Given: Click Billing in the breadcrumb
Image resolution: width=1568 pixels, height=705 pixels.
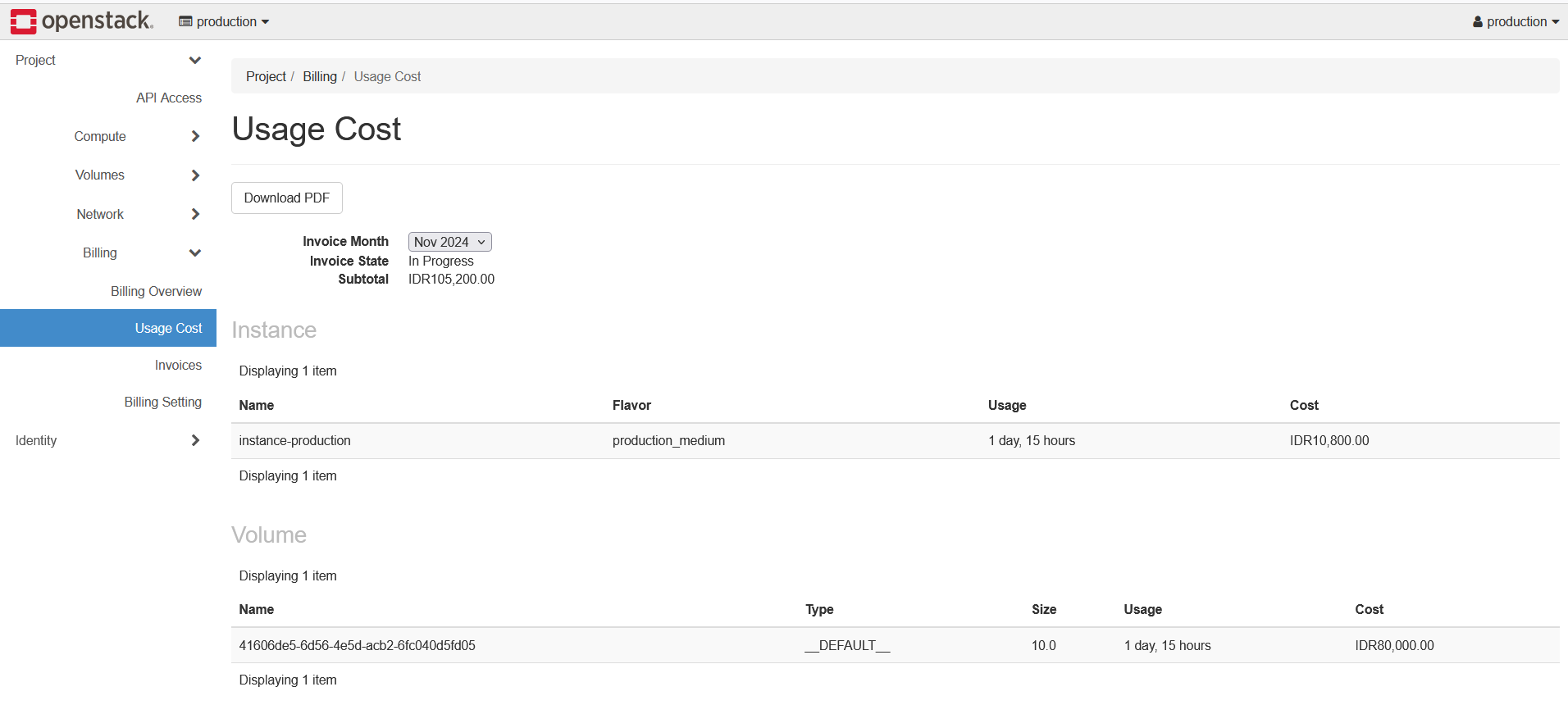Looking at the screenshot, I should pyautogui.click(x=319, y=77).
